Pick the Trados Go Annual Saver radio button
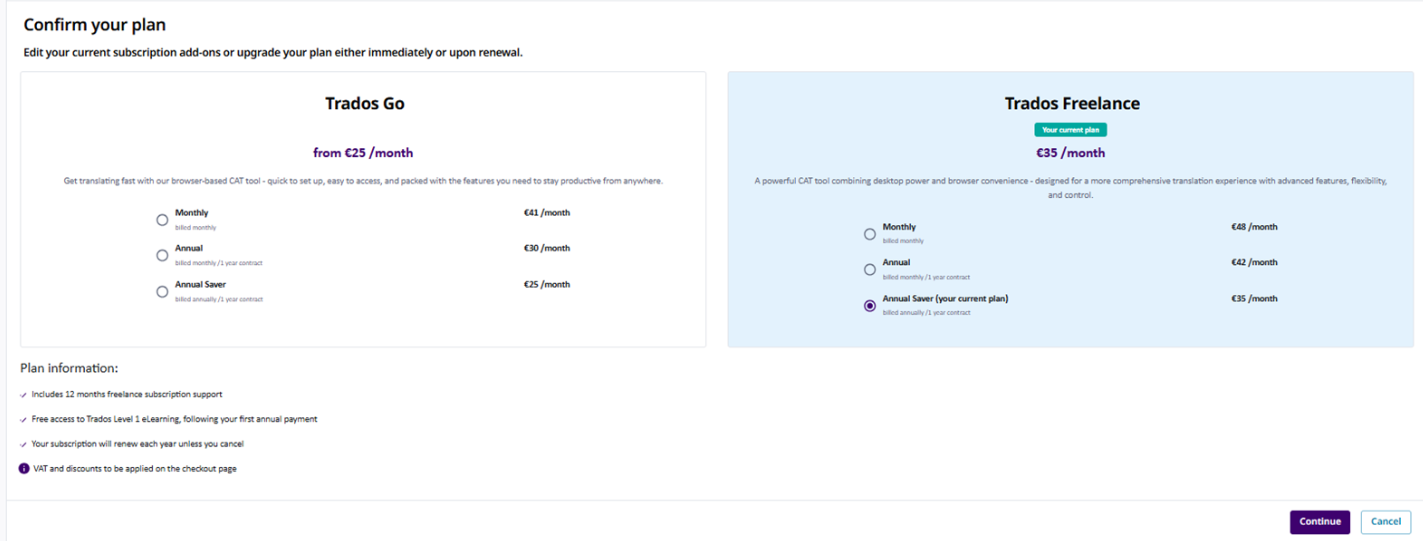The image size is (1423, 541). pos(162,291)
